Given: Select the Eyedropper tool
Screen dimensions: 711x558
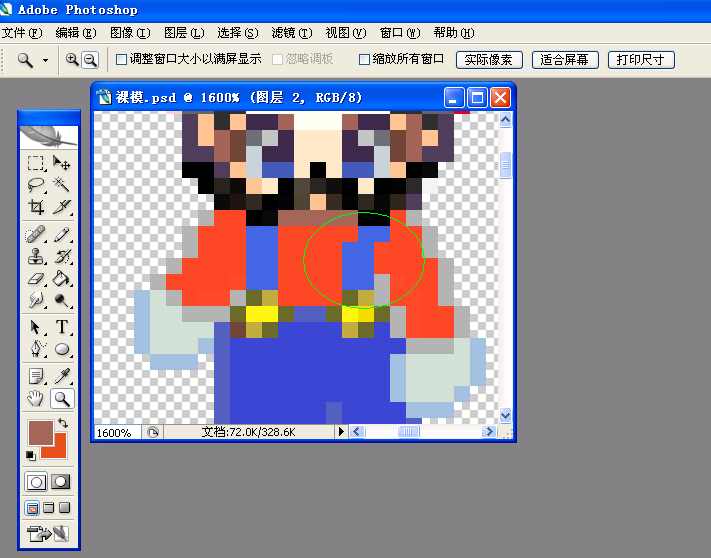Looking at the screenshot, I should click(62, 376).
